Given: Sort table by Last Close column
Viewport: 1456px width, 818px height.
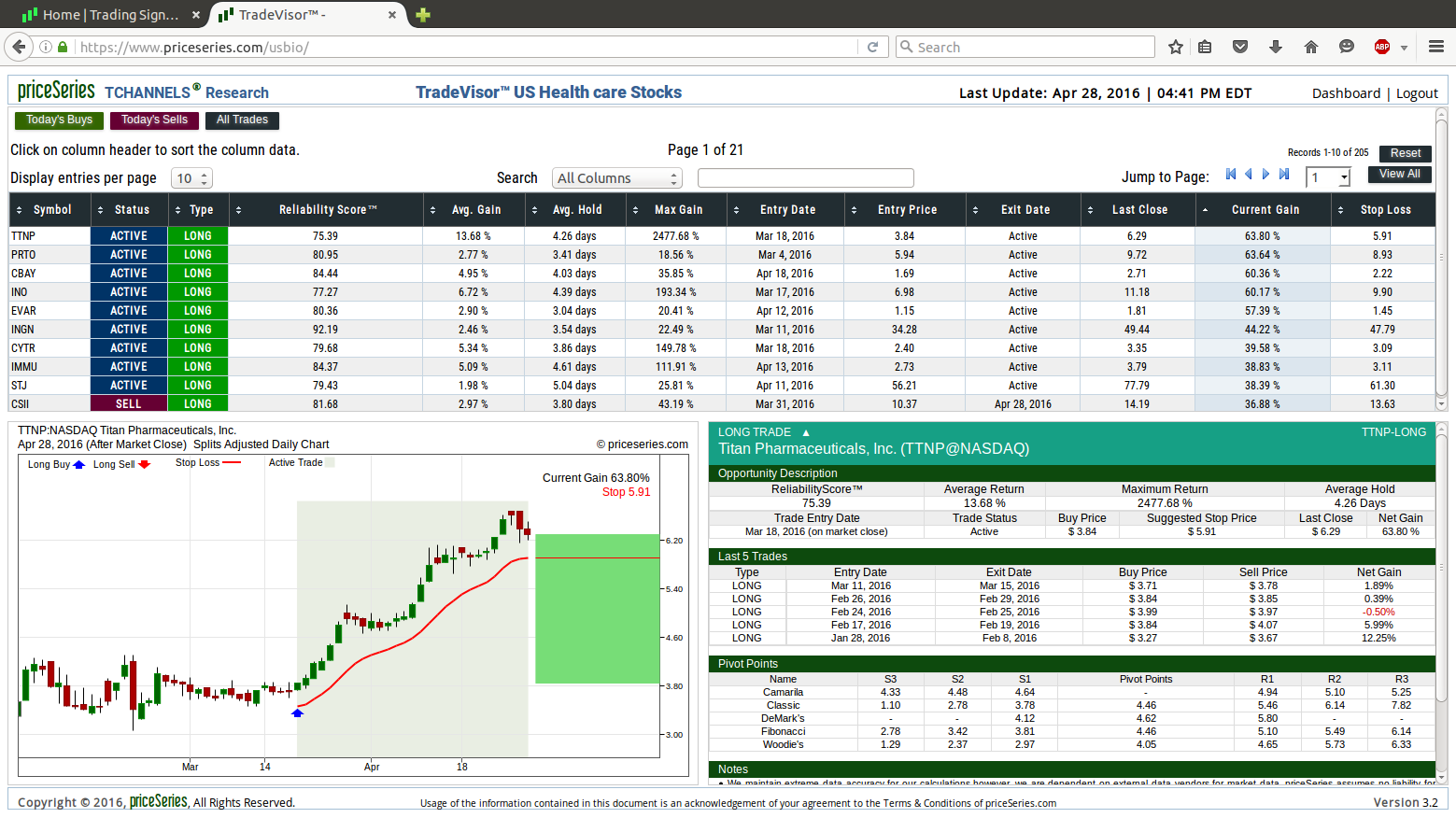Looking at the screenshot, I should [1138, 210].
